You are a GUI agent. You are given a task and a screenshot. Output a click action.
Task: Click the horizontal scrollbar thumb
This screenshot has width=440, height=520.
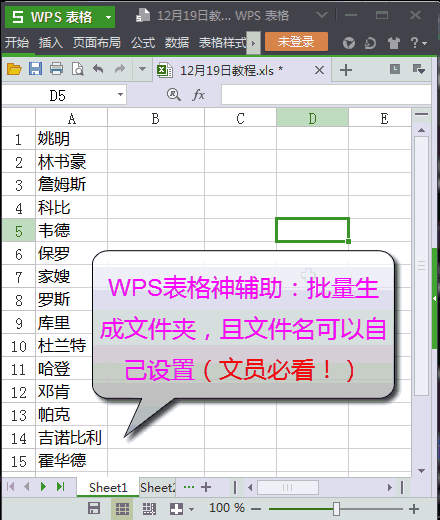288,488
